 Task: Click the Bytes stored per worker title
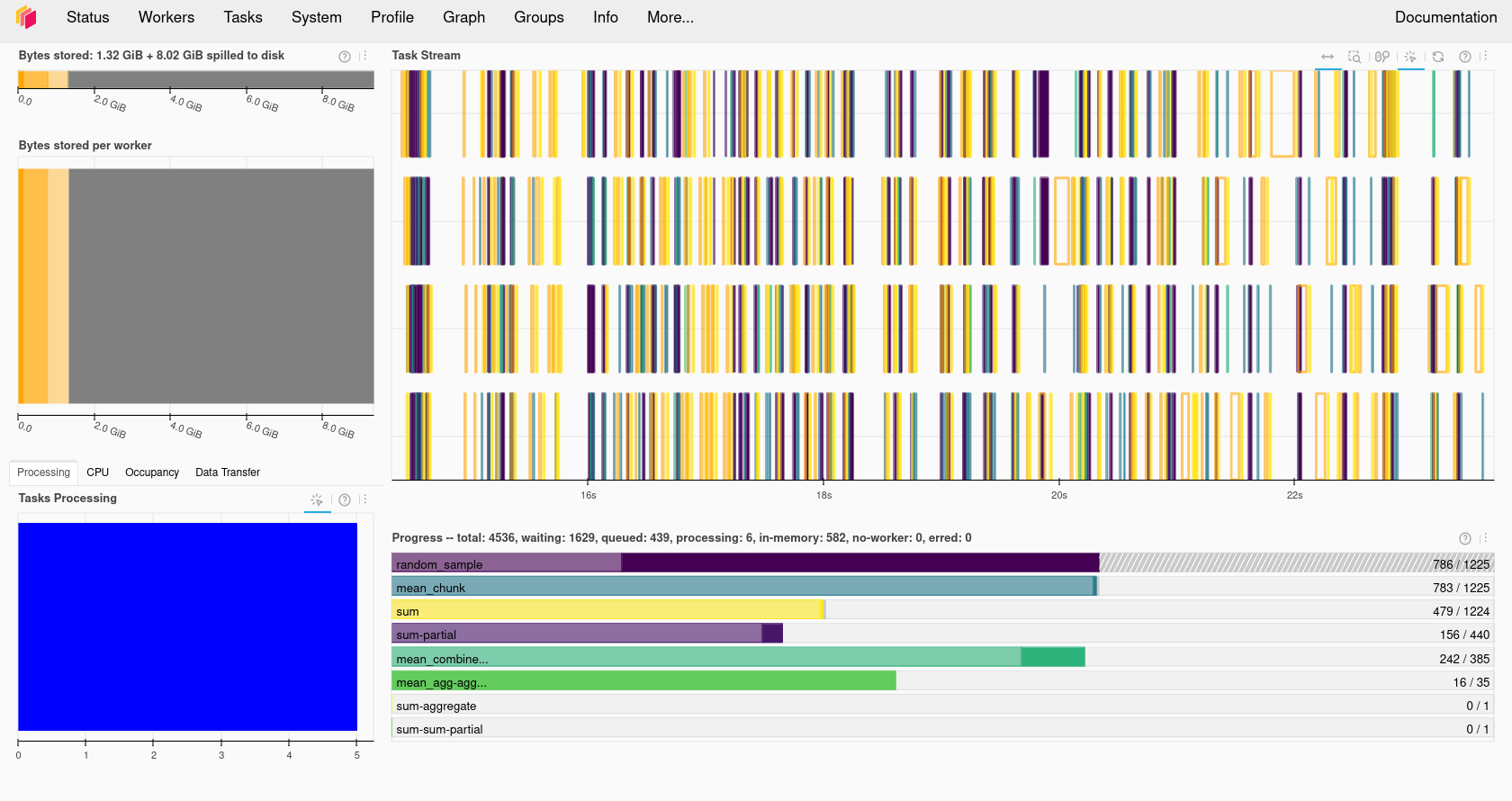coord(85,145)
